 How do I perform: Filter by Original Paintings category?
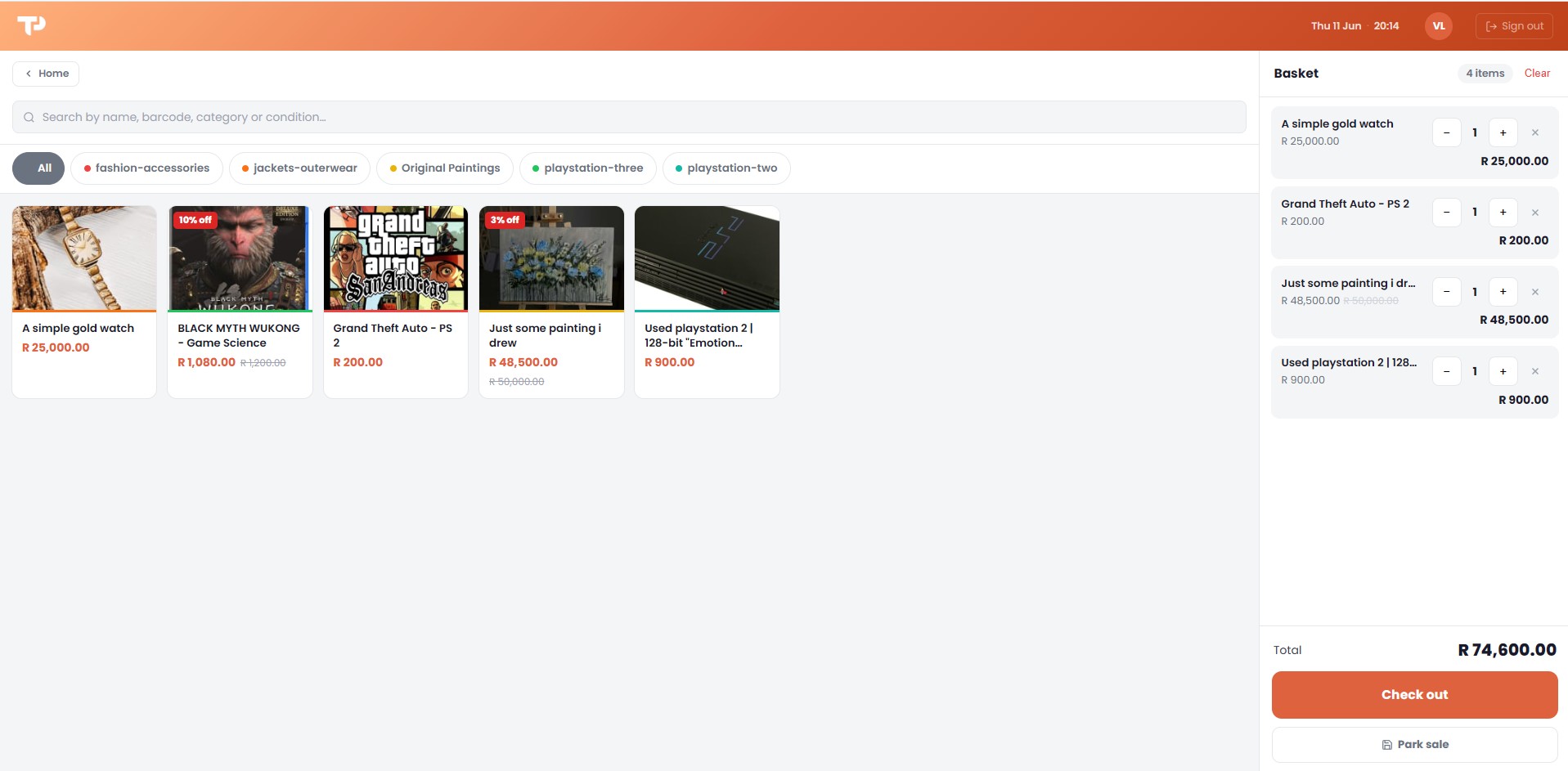point(444,168)
